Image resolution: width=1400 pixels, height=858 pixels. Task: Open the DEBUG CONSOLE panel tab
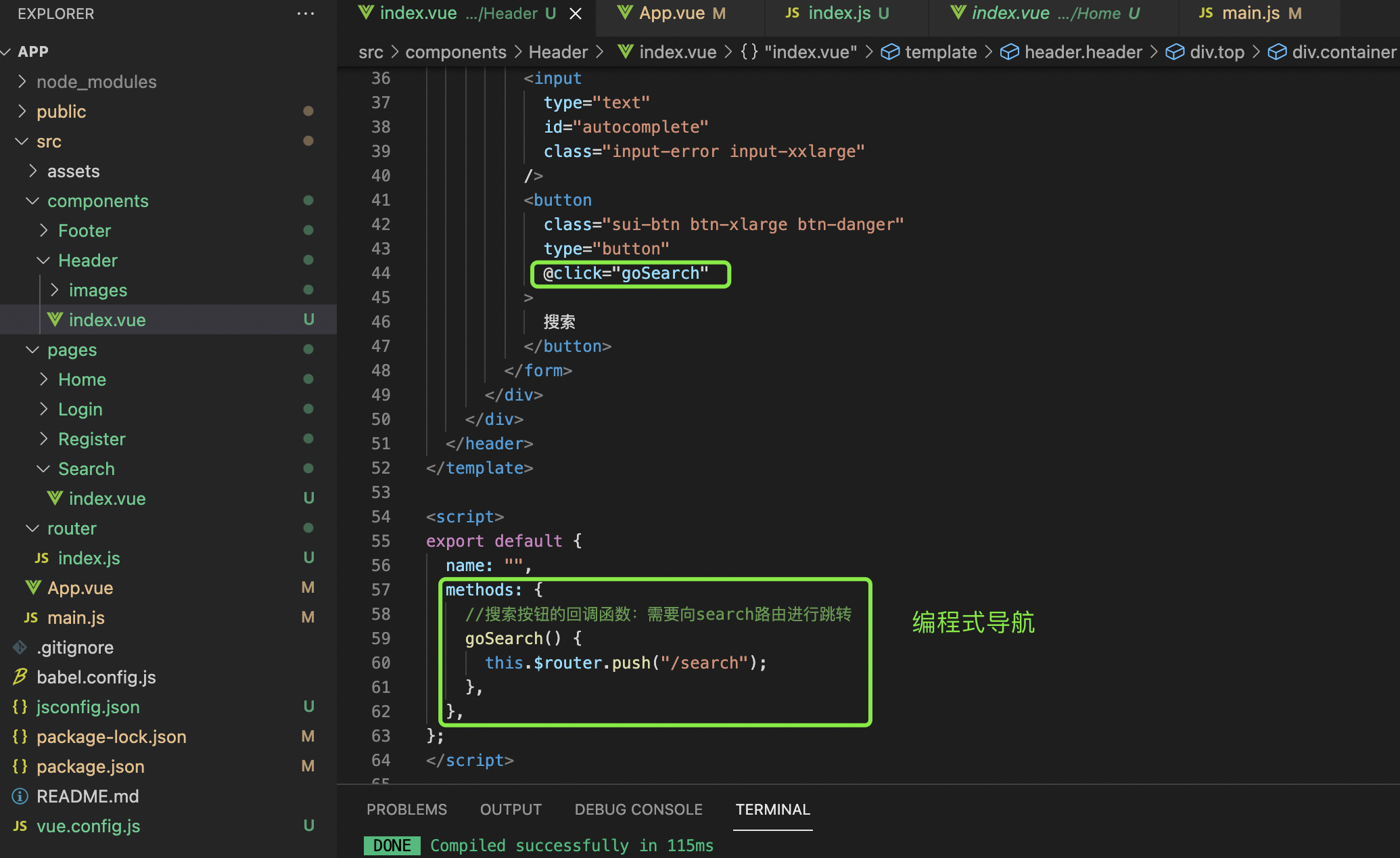tap(638, 809)
